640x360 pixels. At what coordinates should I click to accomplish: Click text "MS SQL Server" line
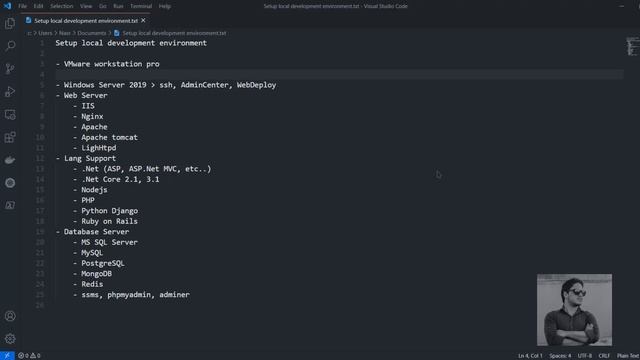point(109,242)
